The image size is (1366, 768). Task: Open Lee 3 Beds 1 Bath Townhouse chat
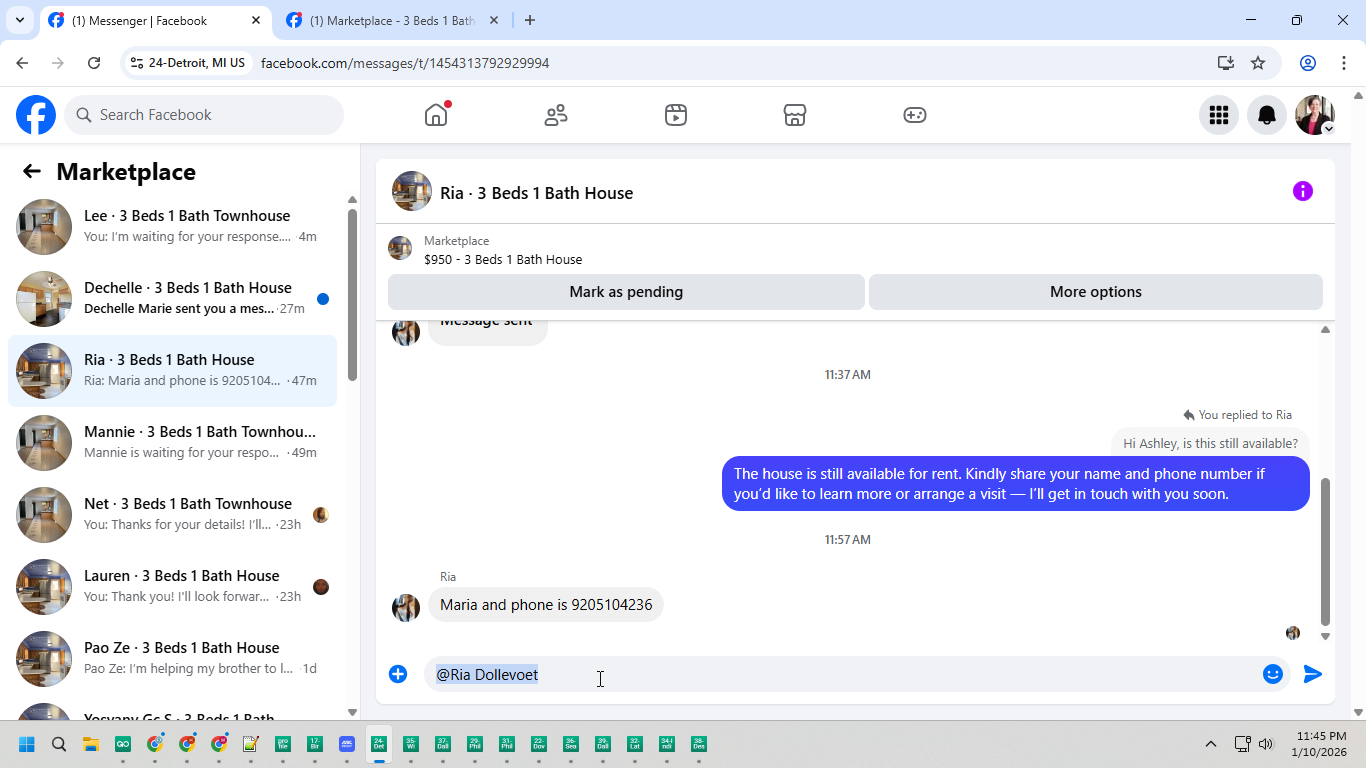(172, 227)
